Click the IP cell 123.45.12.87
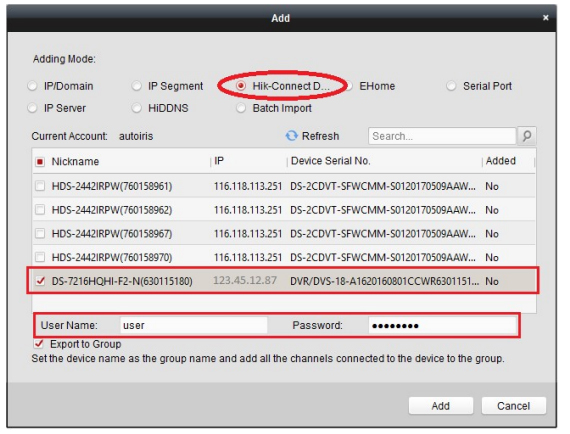This screenshot has height=434, width=570. (x=245, y=280)
